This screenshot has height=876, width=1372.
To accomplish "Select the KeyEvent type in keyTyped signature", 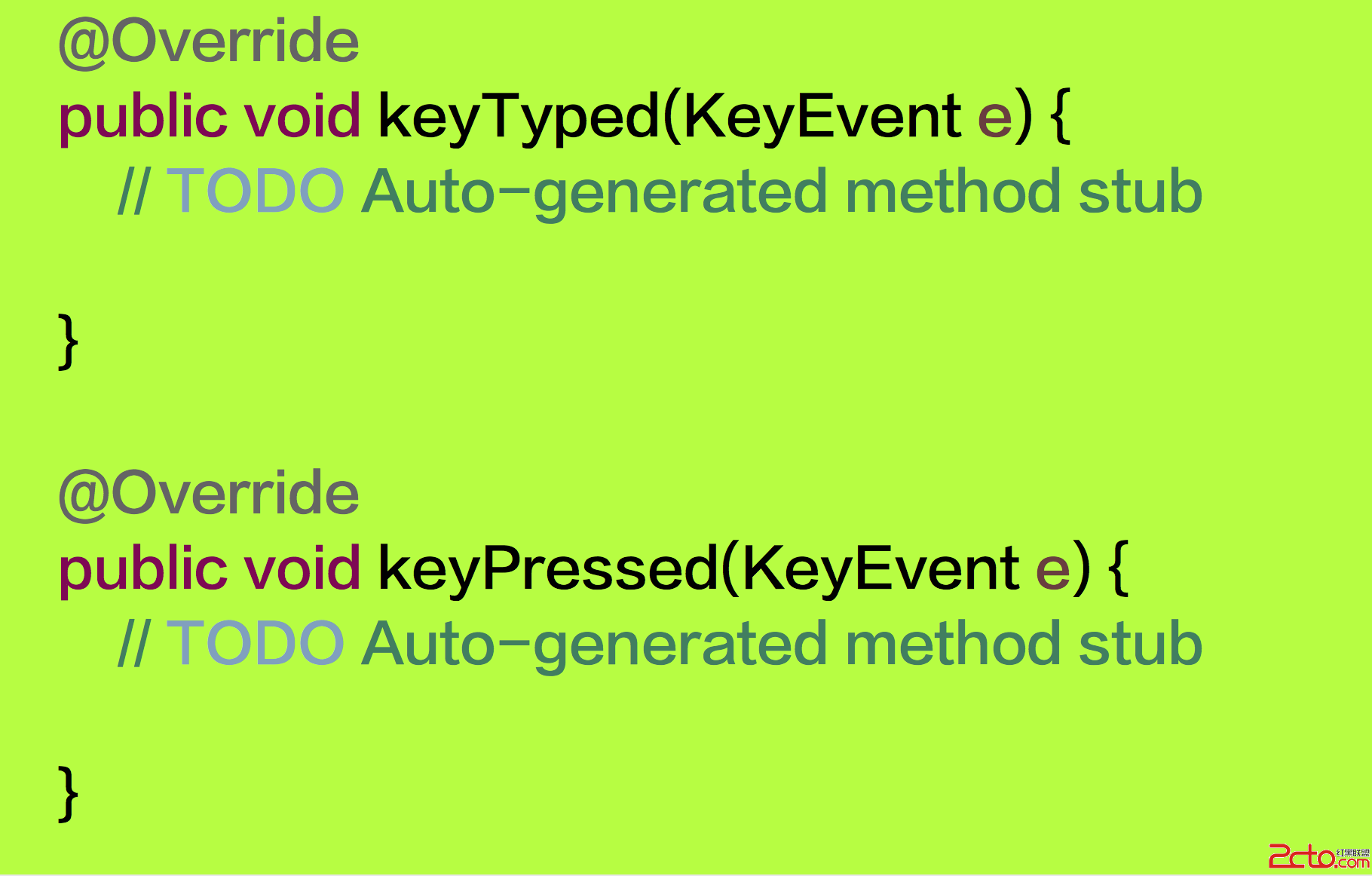I will (x=822, y=118).
